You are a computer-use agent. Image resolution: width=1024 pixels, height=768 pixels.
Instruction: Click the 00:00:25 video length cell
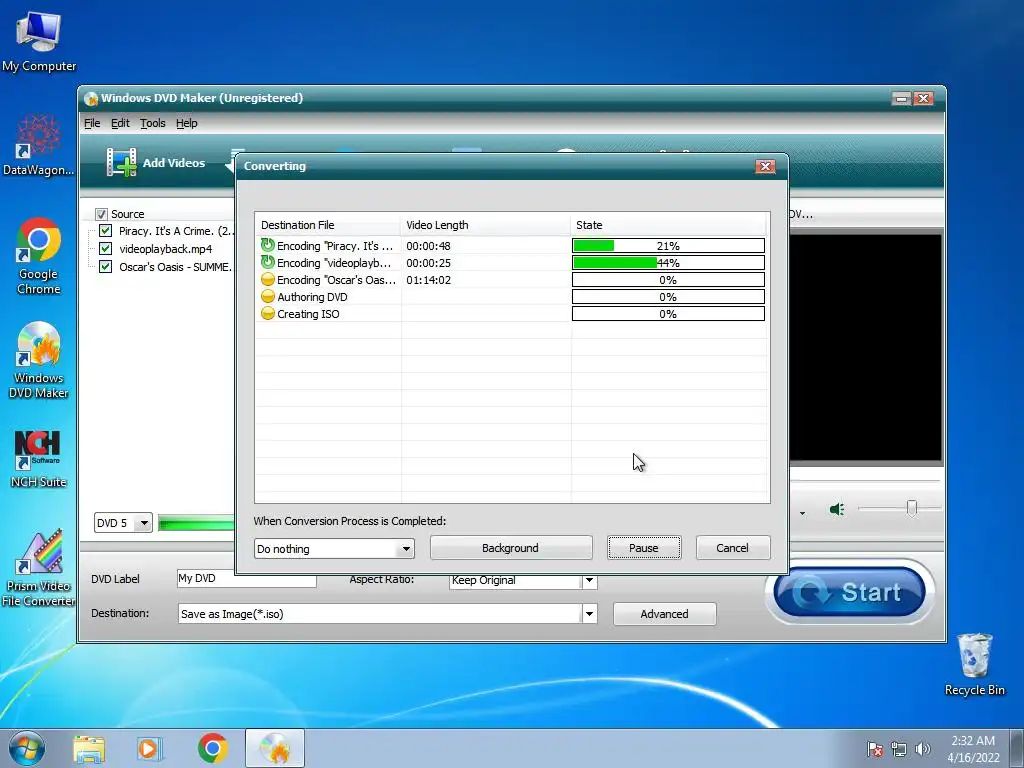click(428, 263)
